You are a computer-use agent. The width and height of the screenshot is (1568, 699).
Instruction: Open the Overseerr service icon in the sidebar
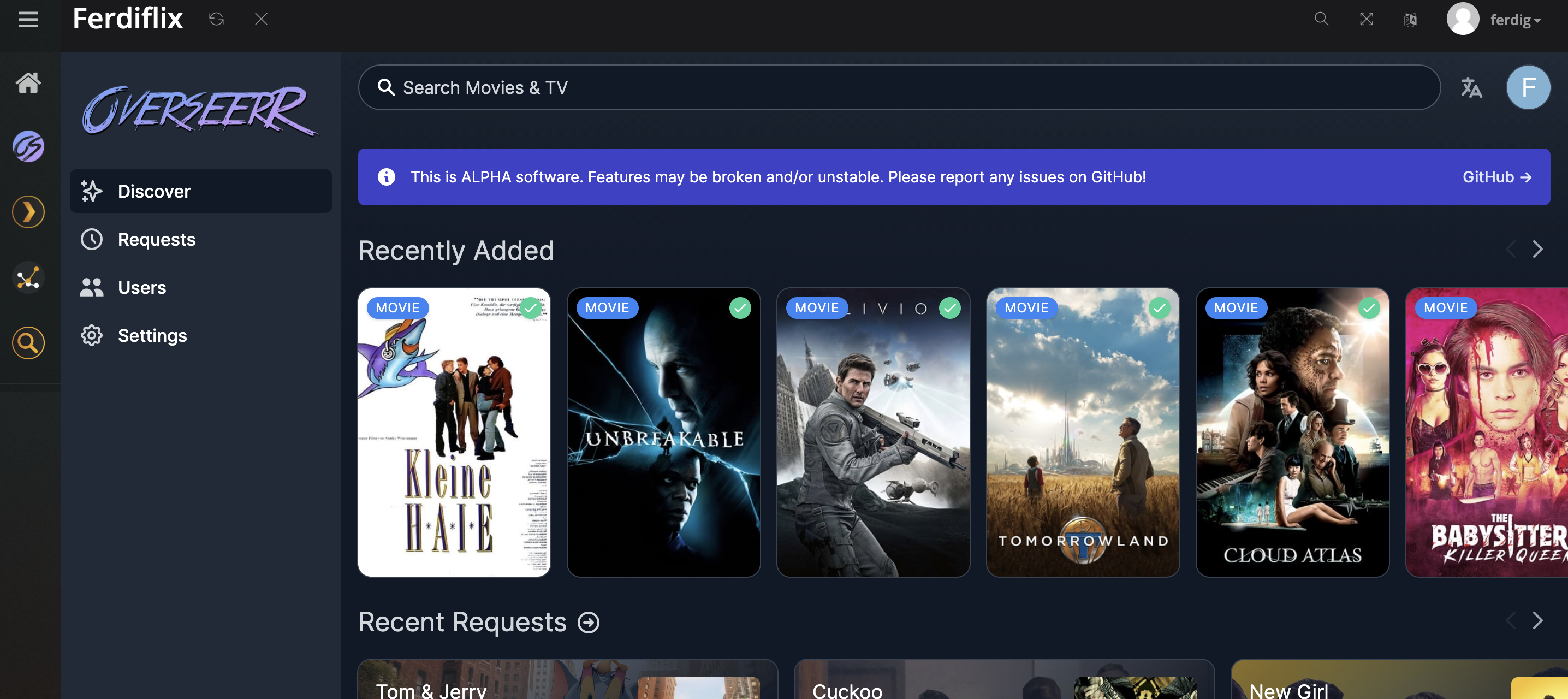28,147
